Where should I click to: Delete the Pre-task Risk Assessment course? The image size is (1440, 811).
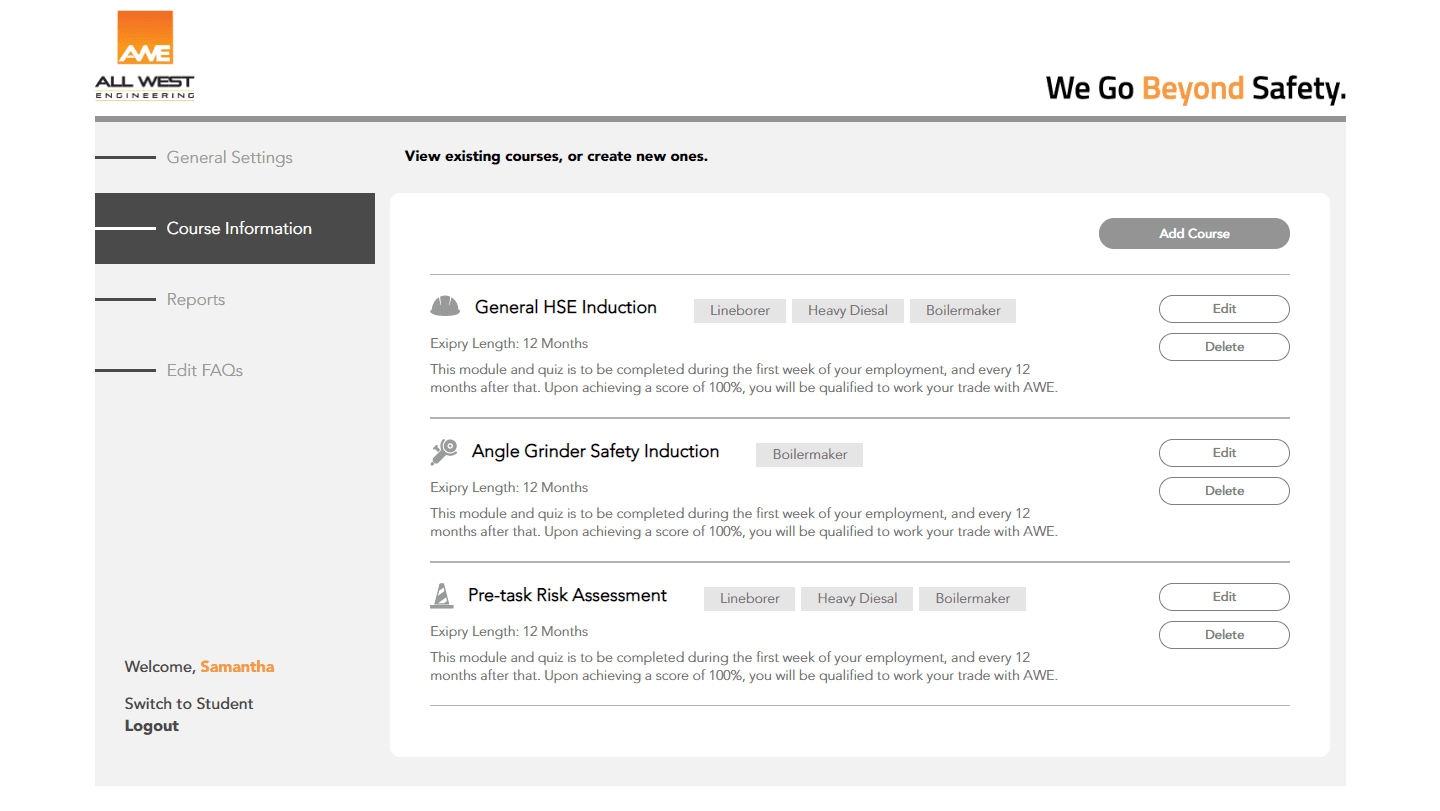point(1224,635)
